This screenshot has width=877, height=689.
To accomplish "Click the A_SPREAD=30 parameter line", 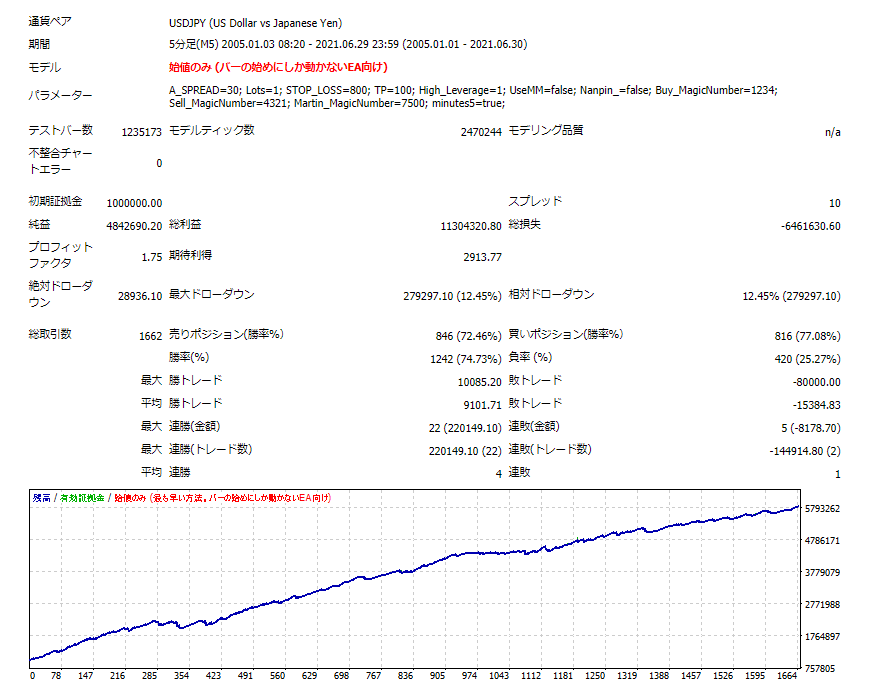I will (473, 90).
